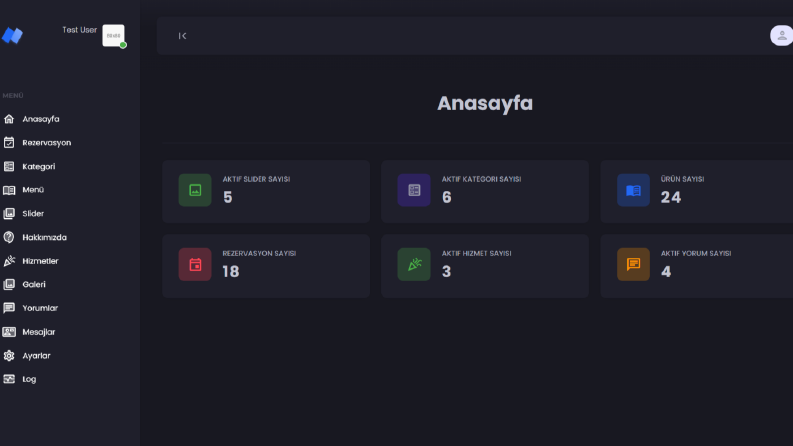Click the Ayarlar gear icon
The image size is (793, 446).
(9, 355)
